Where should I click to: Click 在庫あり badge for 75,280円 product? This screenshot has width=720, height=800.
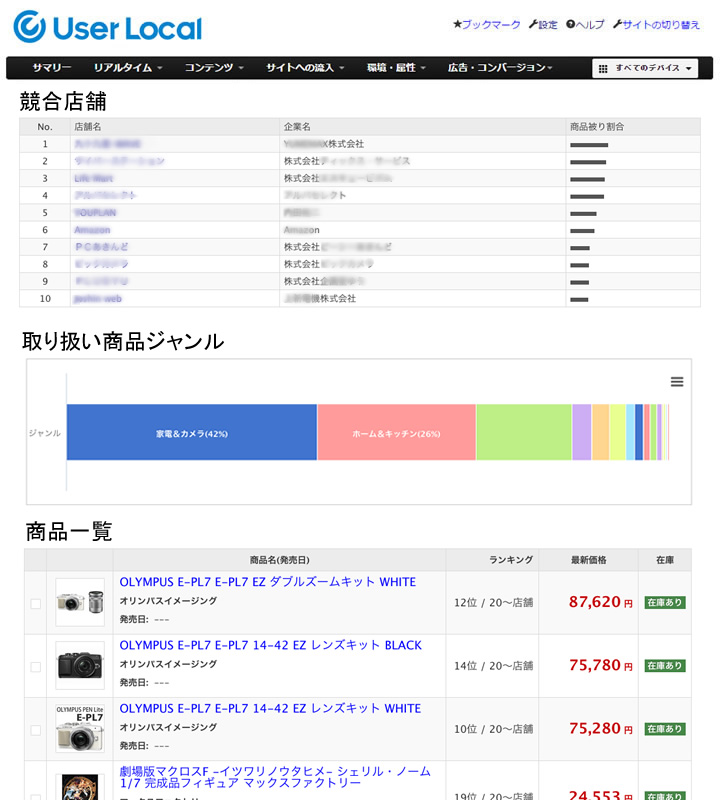(x=665, y=729)
